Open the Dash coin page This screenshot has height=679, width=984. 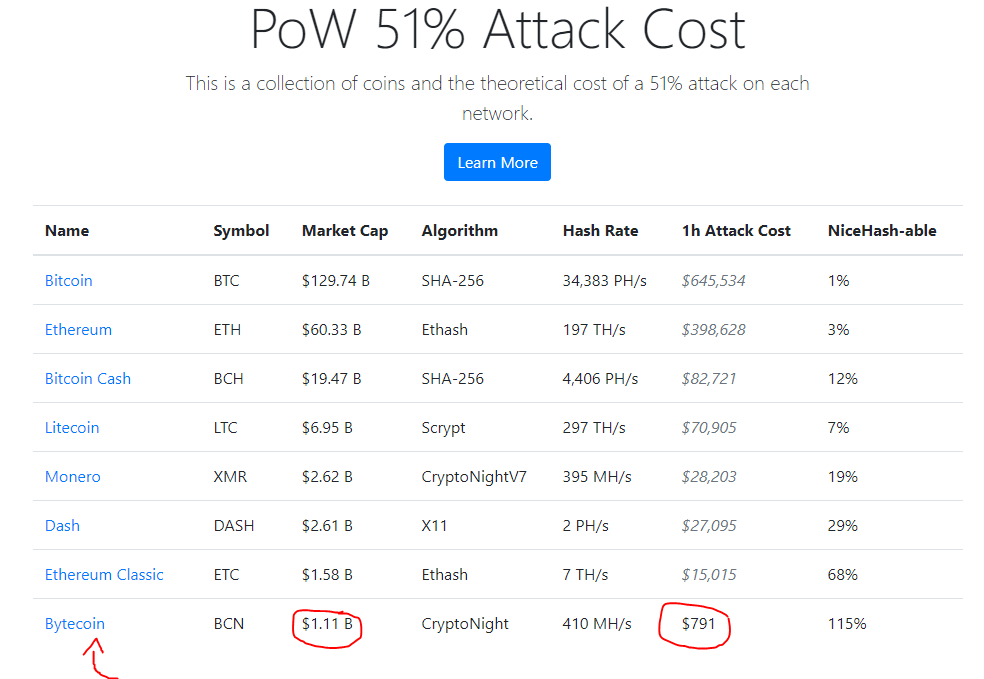coord(62,525)
